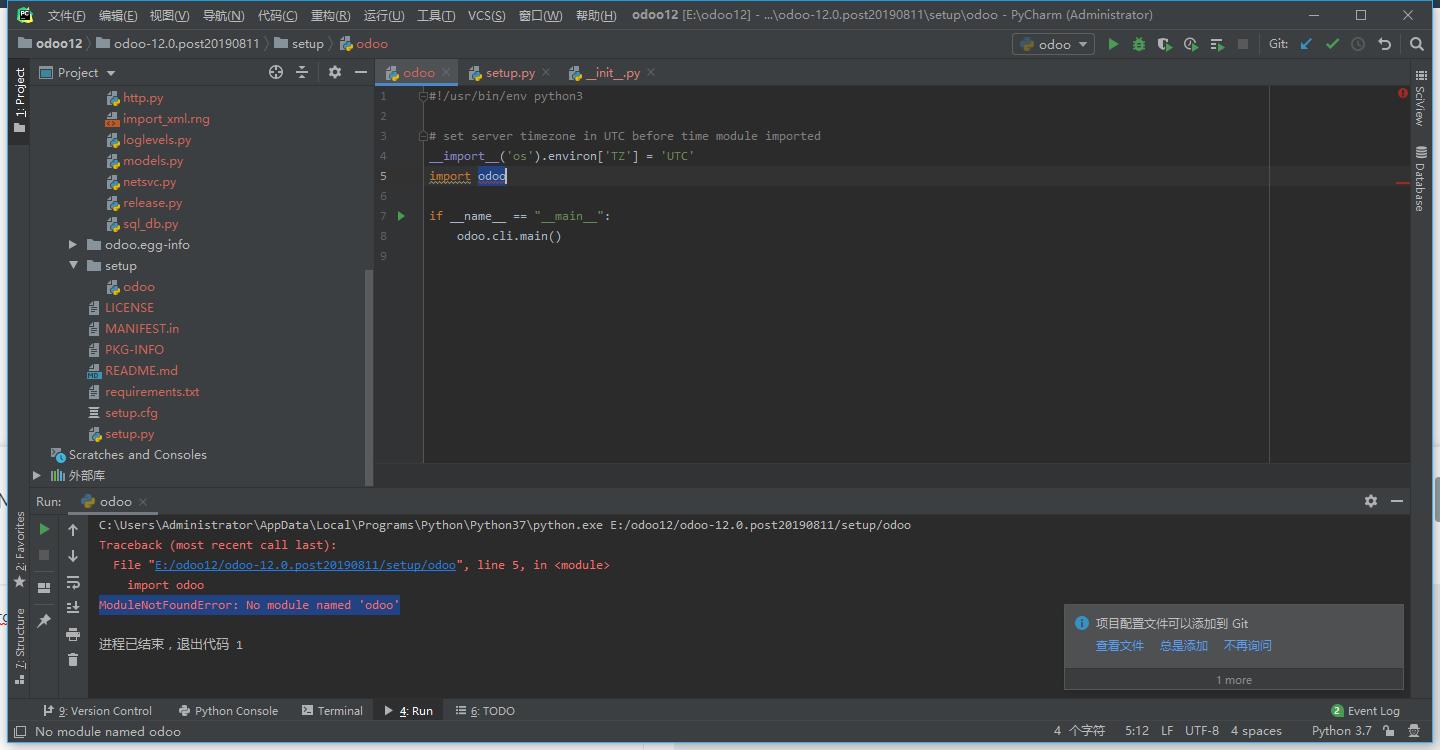Screen dimensions: 1440x750
Task: Commit changes with Git green checkmark
Action: pyautogui.click(x=1332, y=44)
